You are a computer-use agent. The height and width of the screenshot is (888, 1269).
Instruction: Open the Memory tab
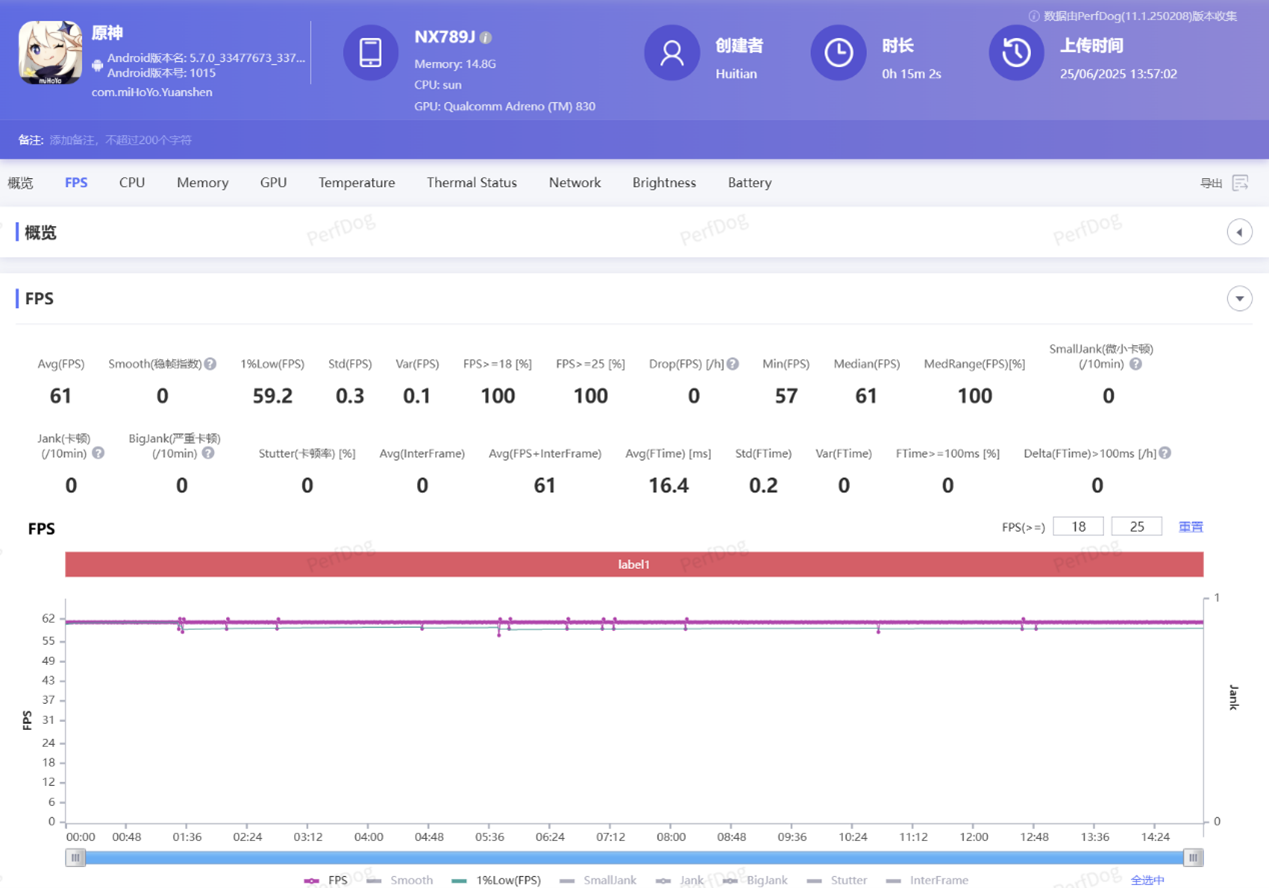(x=203, y=183)
